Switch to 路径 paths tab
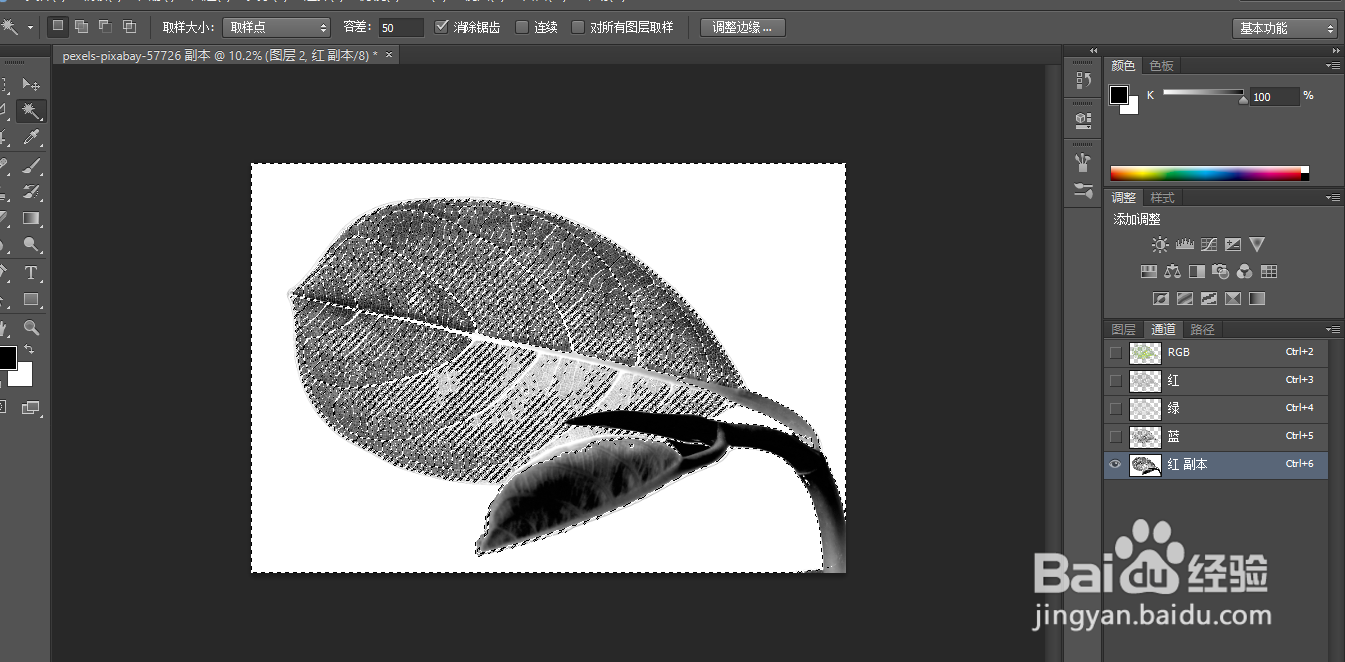Viewport: 1345px width, 662px height. click(x=1203, y=329)
